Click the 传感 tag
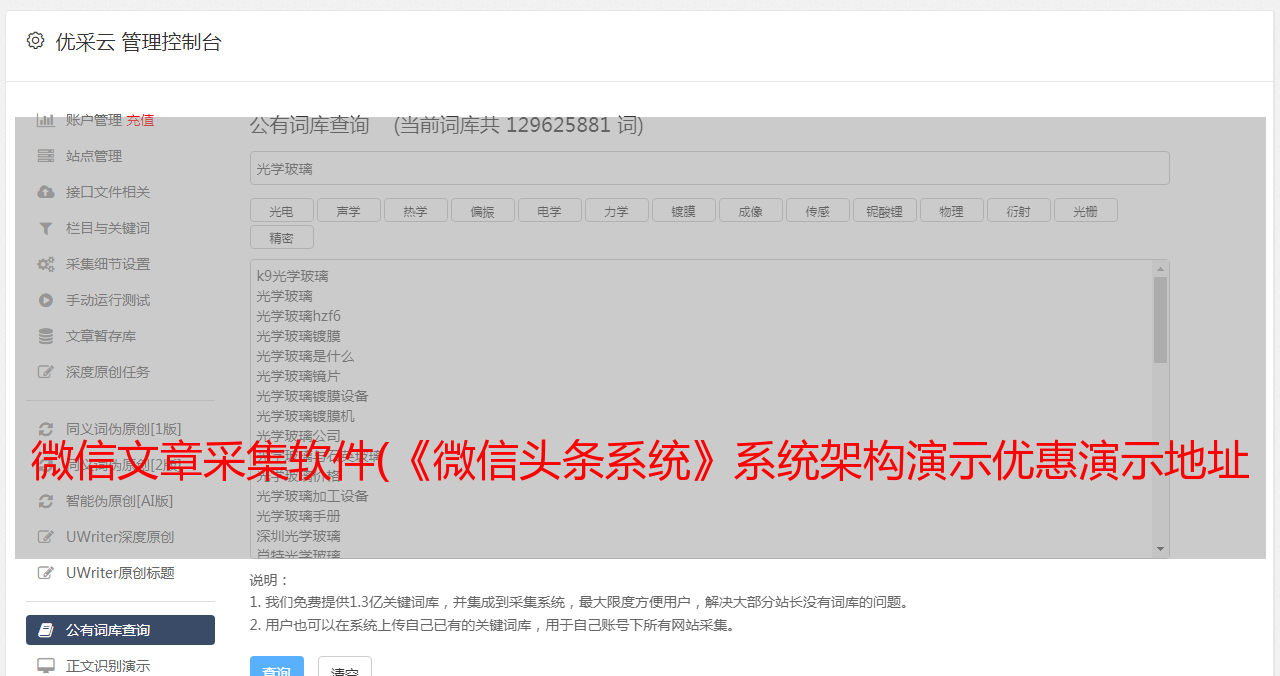Screen dimensions: 1280x676 point(817,210)
